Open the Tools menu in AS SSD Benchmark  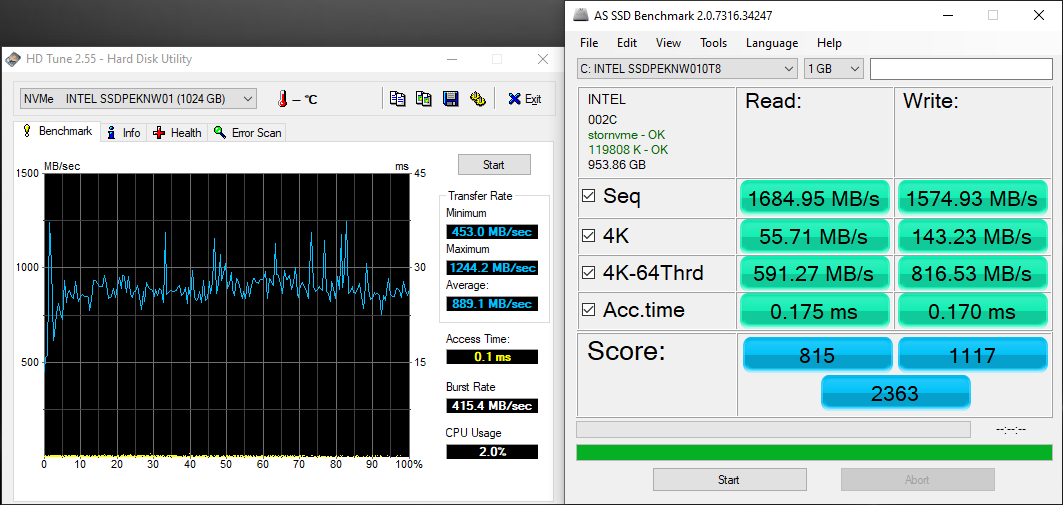pyautogui.click(x=713, y=43)
